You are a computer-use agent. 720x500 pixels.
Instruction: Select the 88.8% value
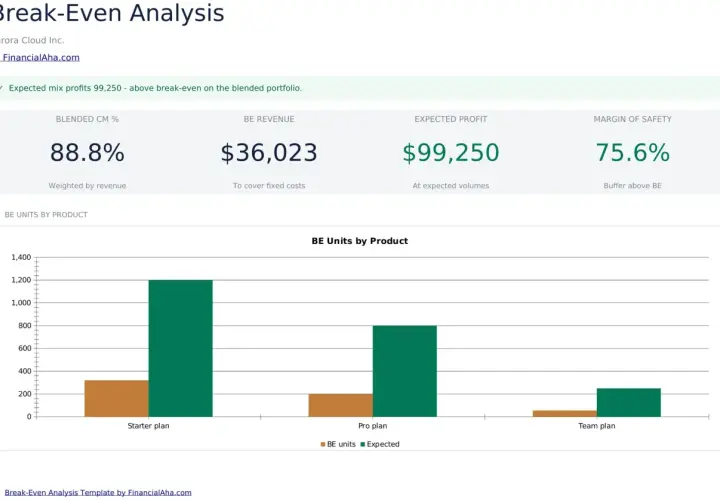[x=87, y=152]
